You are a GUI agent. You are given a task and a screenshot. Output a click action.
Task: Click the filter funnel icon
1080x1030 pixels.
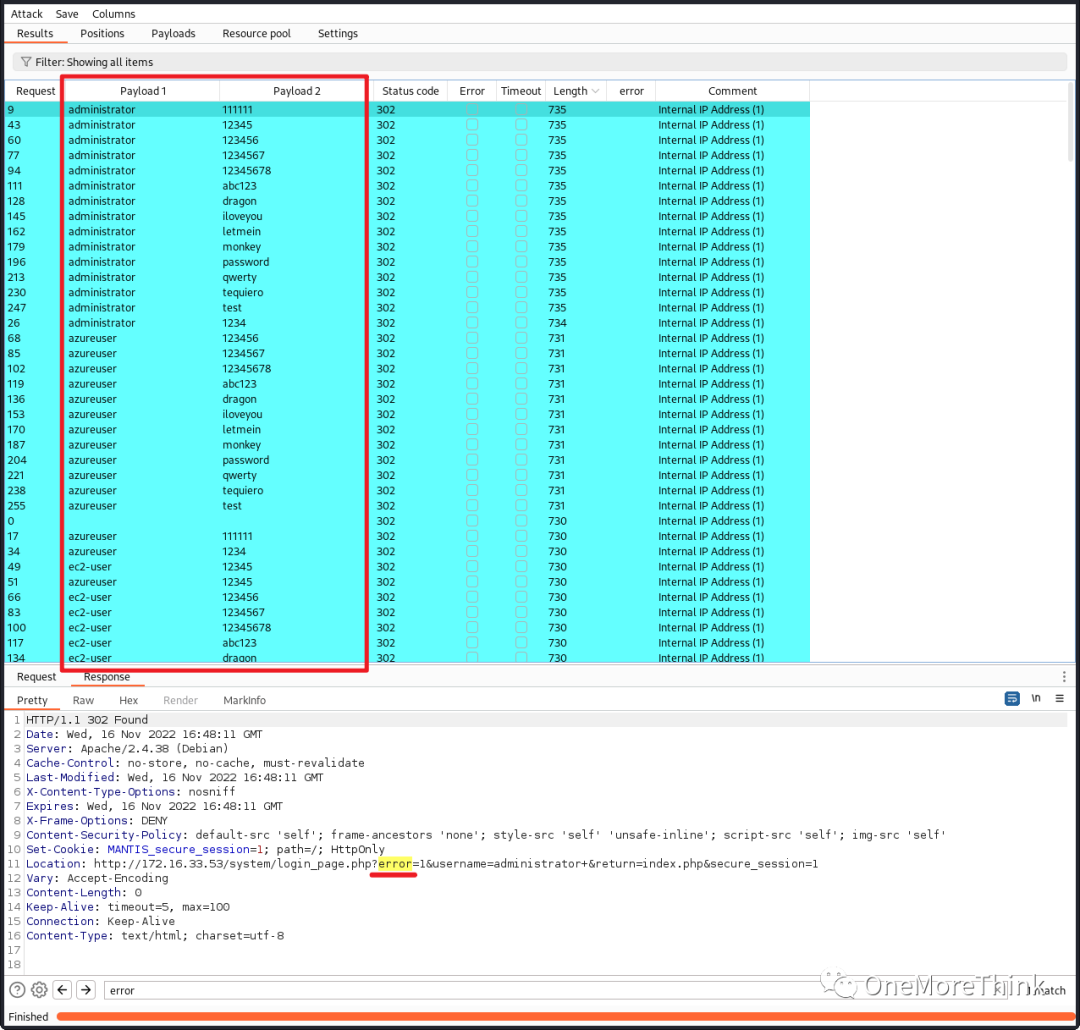tap(25, 62)
